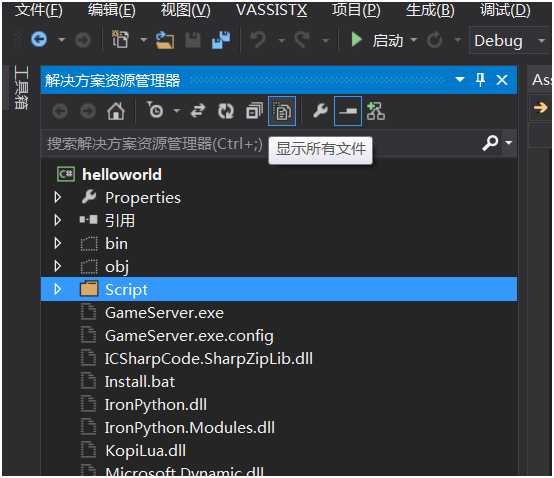Click the orange arrow icon in right panel

point(541,107)
